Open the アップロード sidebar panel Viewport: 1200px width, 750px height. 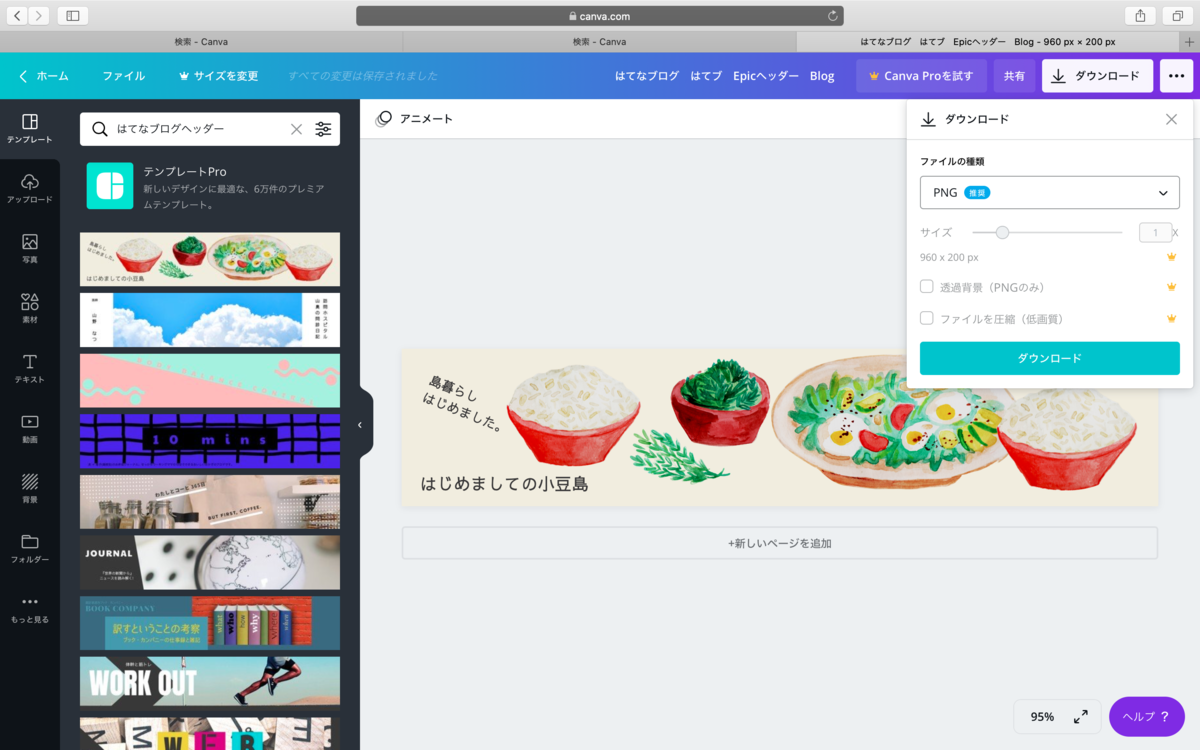point(30,189)
